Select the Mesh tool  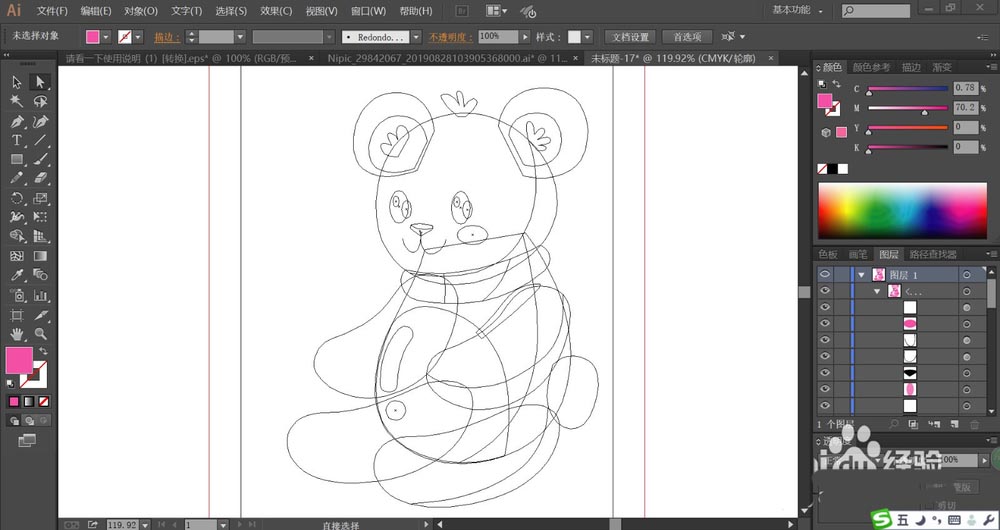coord(17,256)
